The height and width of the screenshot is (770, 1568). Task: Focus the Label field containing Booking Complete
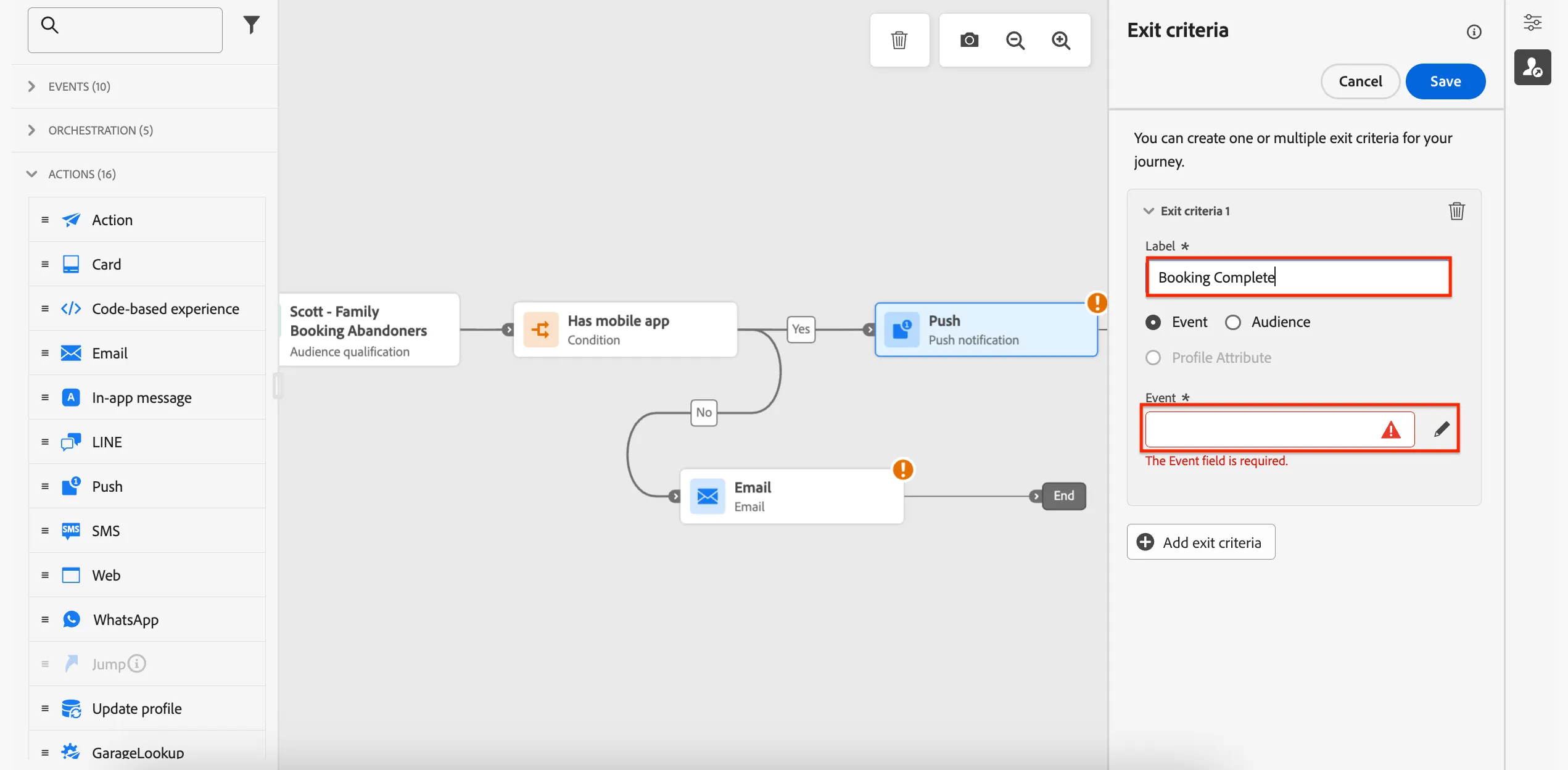tap(1298, 277)
